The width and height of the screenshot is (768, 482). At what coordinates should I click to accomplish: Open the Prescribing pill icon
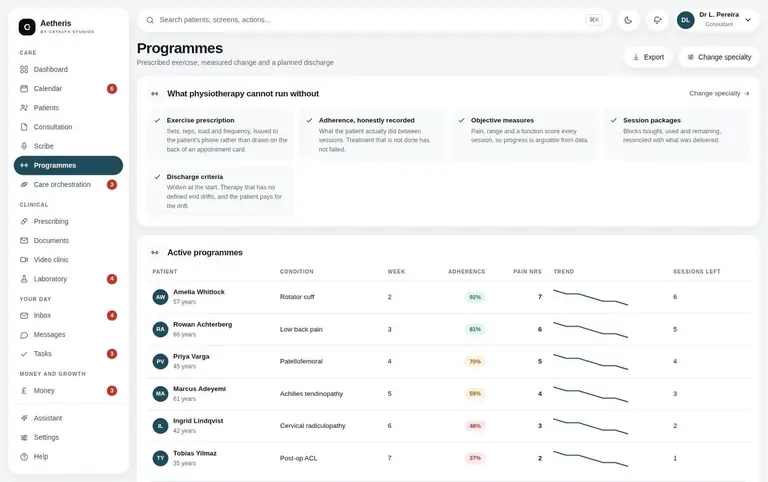(24, 221)
